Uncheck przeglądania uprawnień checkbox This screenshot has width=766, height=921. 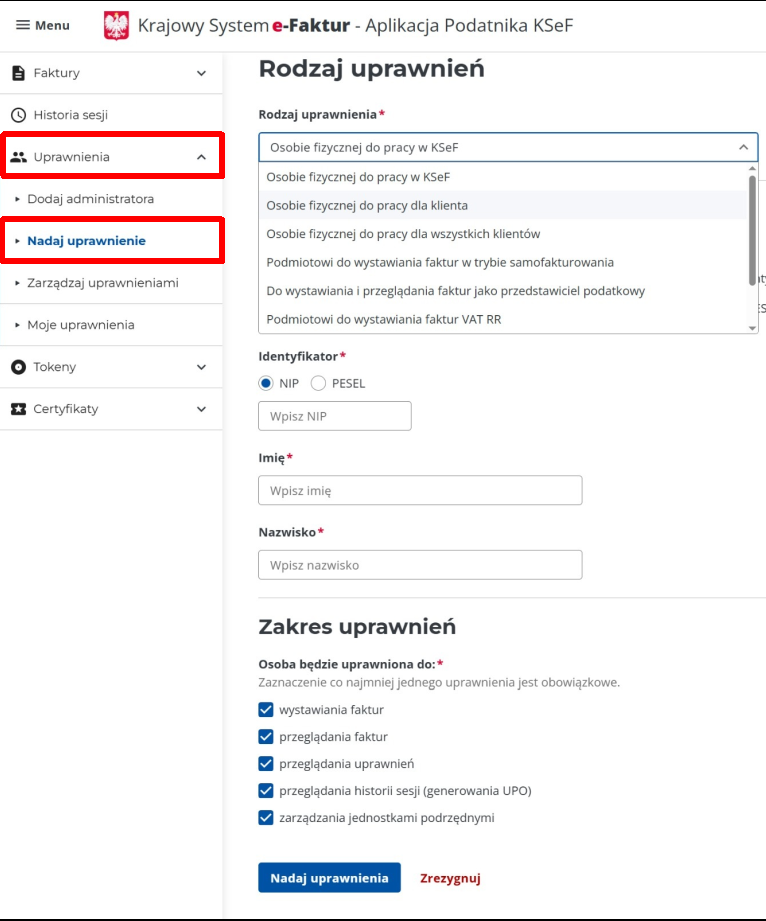(266, 764)
